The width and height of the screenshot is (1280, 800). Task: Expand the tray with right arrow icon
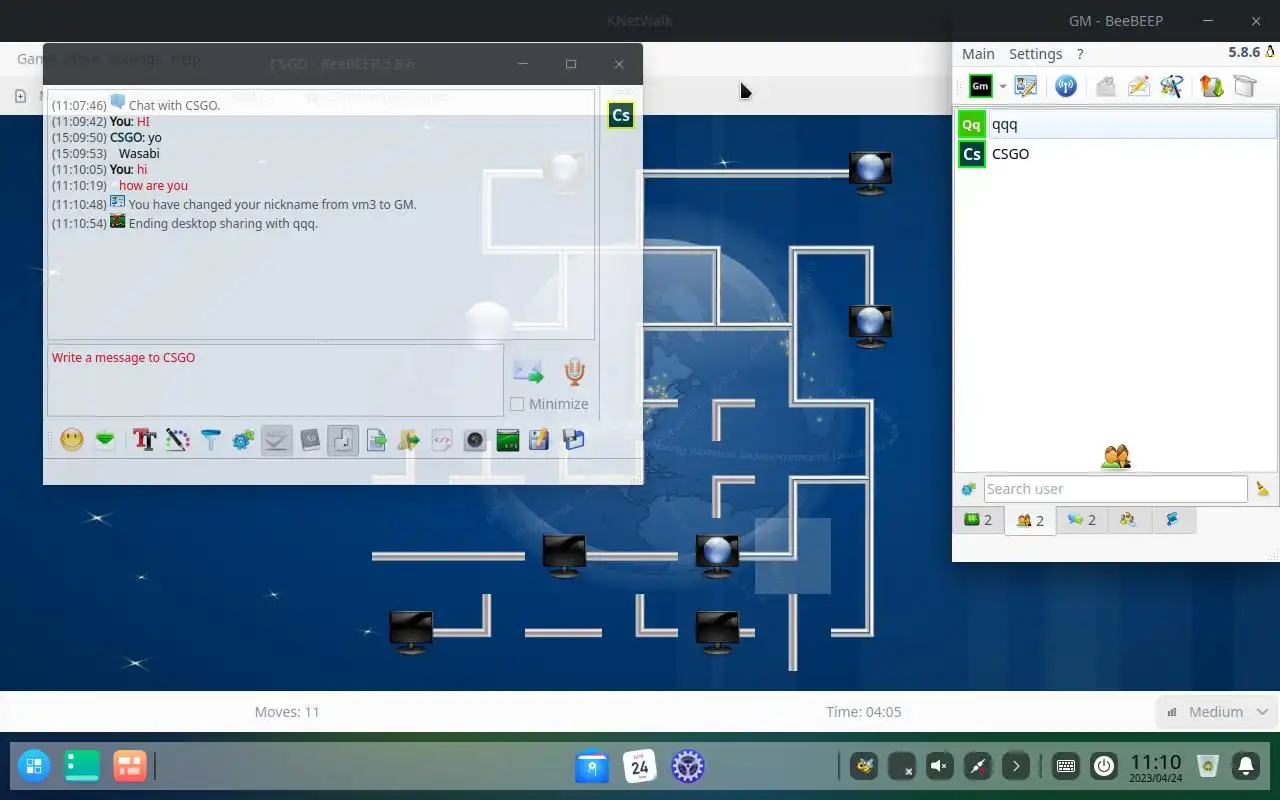[x=1016, y=767]
